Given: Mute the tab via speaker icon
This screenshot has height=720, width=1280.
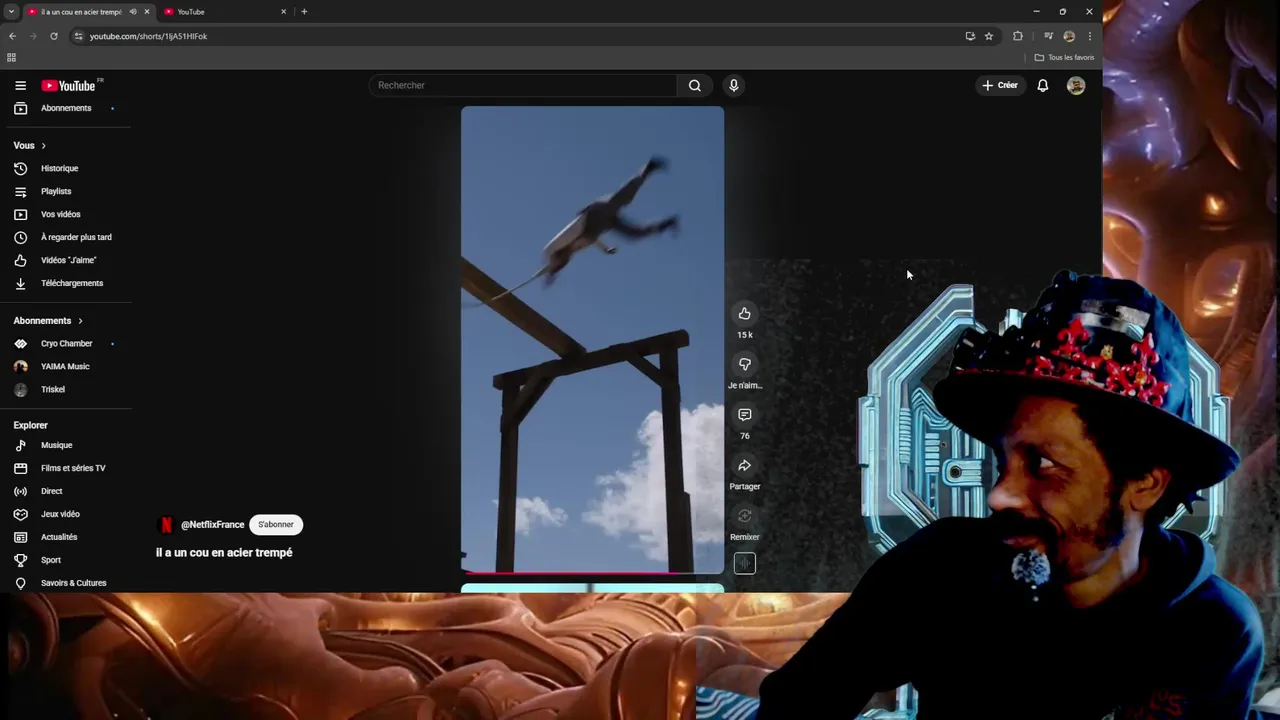Looking at the screenshot, I should [x=133, y=12].
